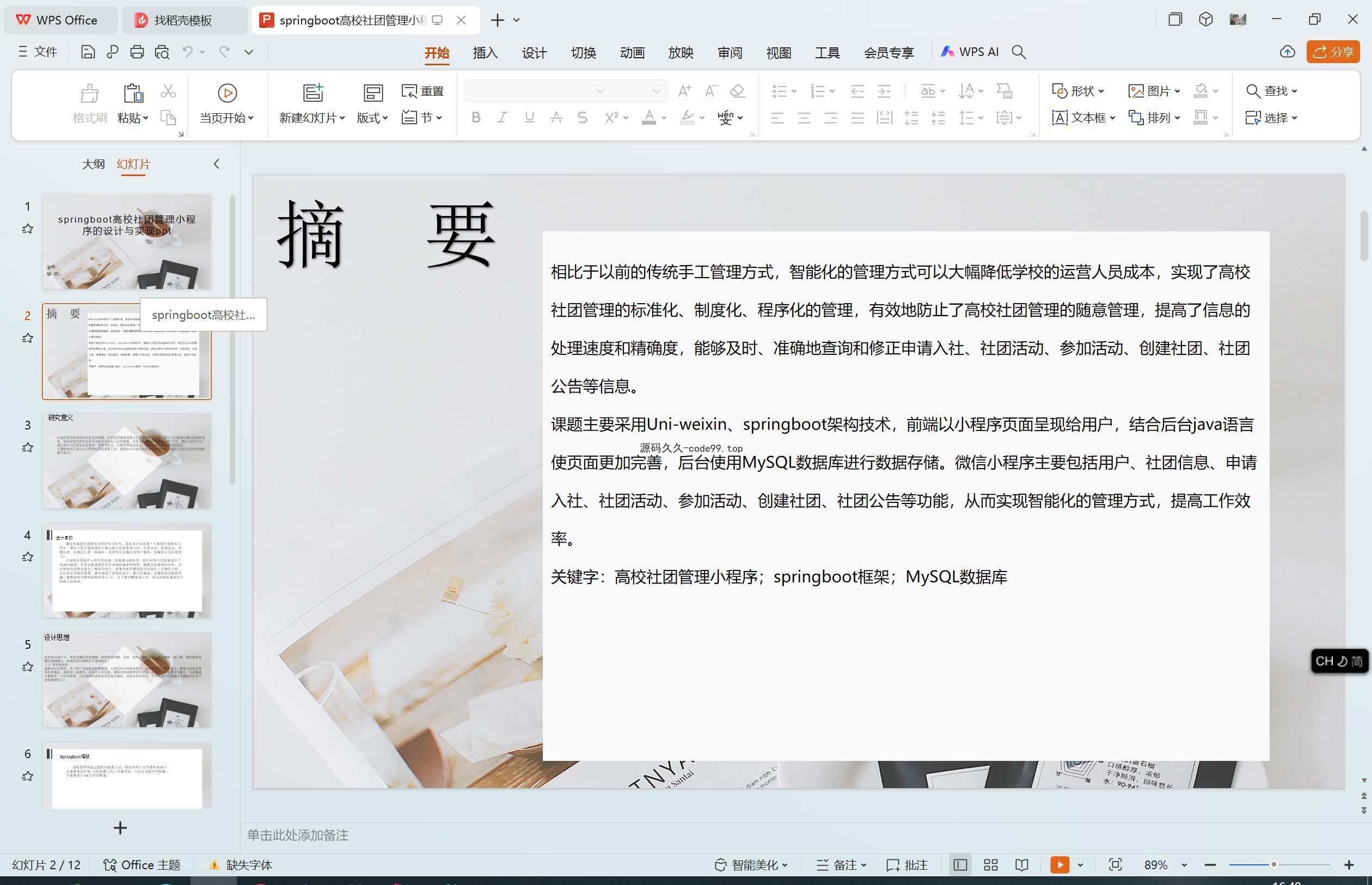Screen dimensions: 1372x885
Task: Decrease indent level icon
Action: click(857, 91)
